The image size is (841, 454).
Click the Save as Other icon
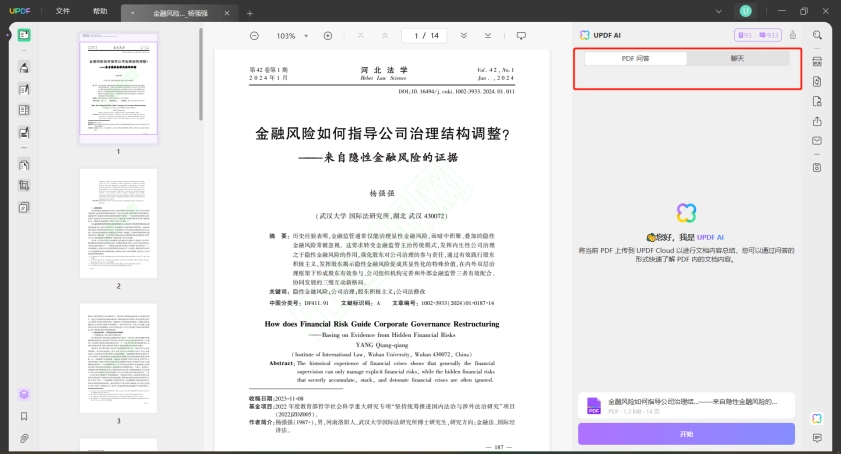[817, 167]
